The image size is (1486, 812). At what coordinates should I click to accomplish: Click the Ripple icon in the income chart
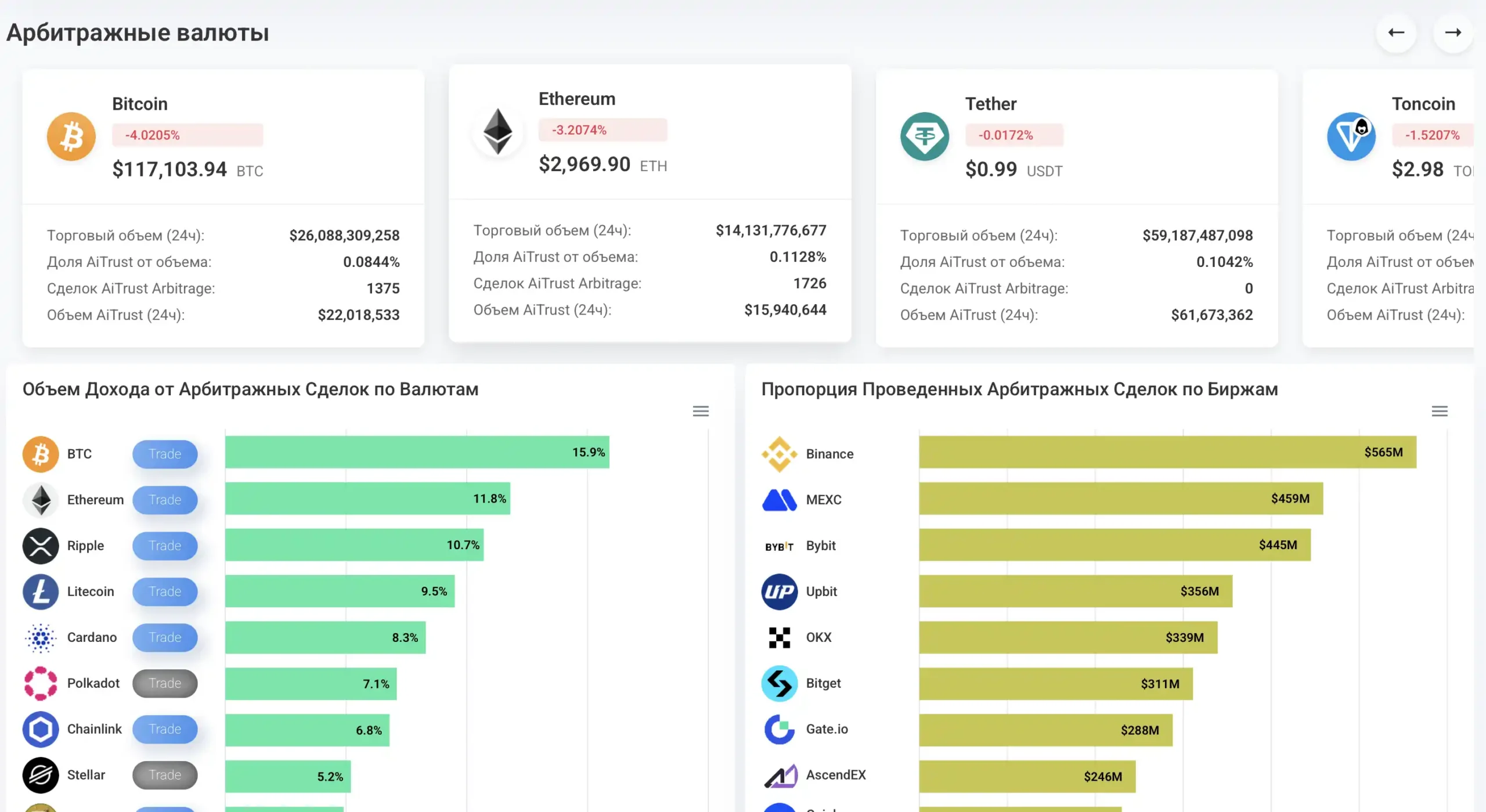click(41, 546)
